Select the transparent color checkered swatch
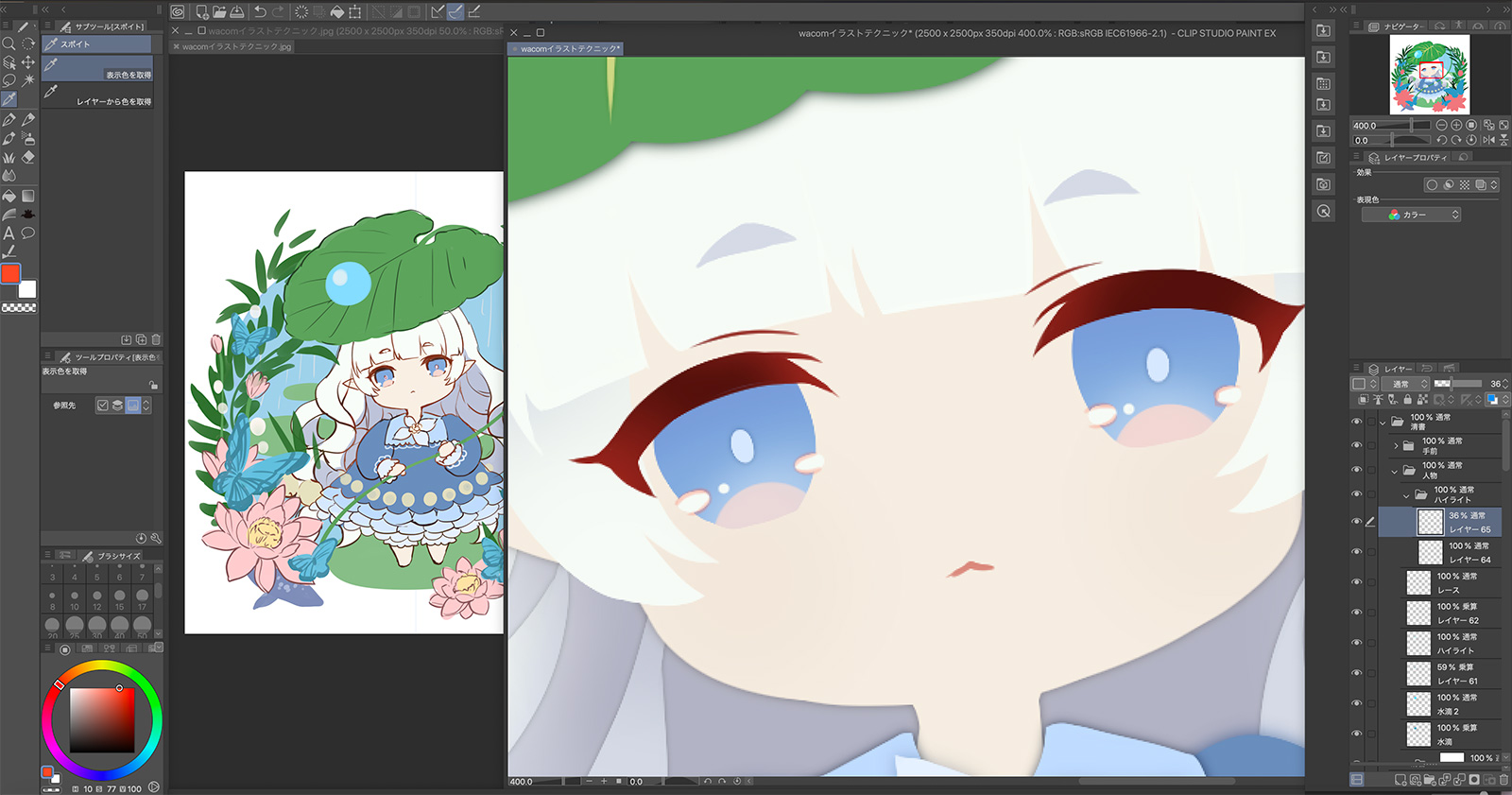 pyautogui.click(x=19, y=308)
